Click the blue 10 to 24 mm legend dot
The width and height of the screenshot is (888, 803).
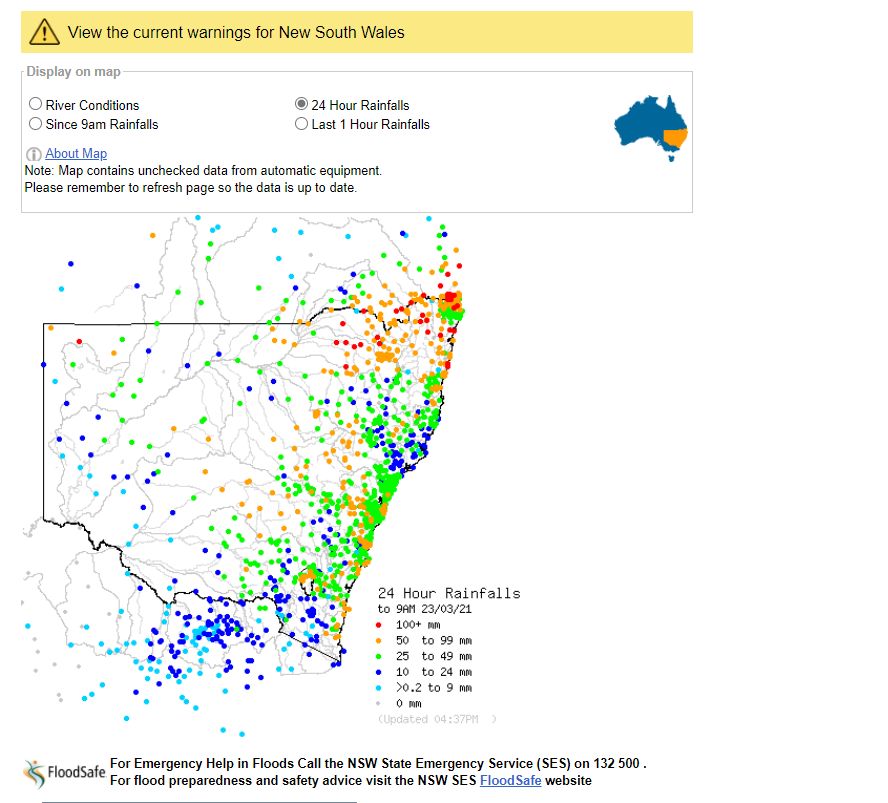[379, 673]
